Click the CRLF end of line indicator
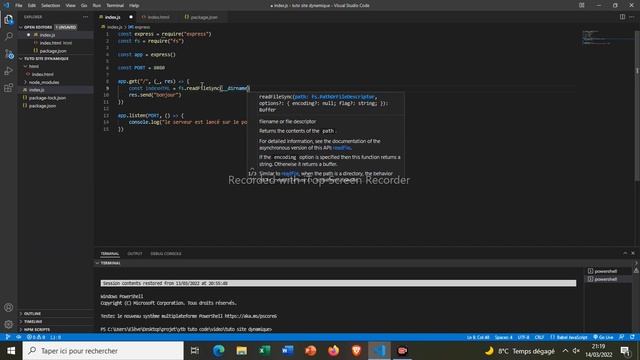 [x=539, y=337]
